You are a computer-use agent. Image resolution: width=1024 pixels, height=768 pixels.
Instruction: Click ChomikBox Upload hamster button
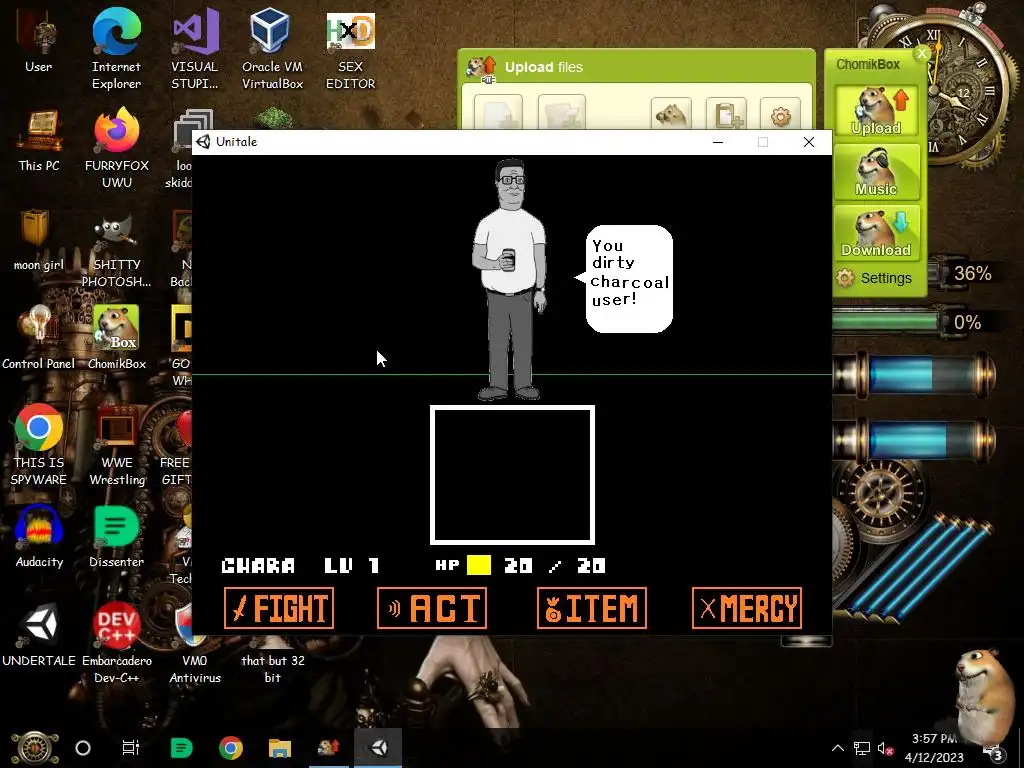876,110
